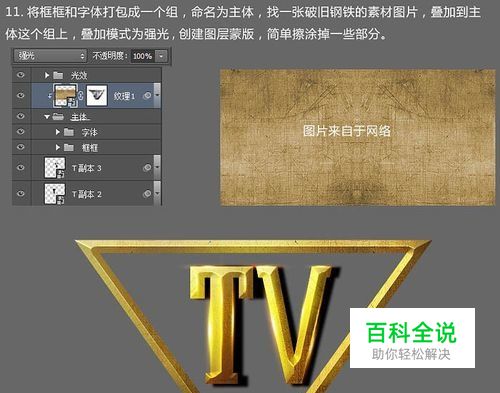Viewport: 500px width, 393px height.
Task: Select the 纹理1 layer mask thumbnail
Action: click(97, 96)
